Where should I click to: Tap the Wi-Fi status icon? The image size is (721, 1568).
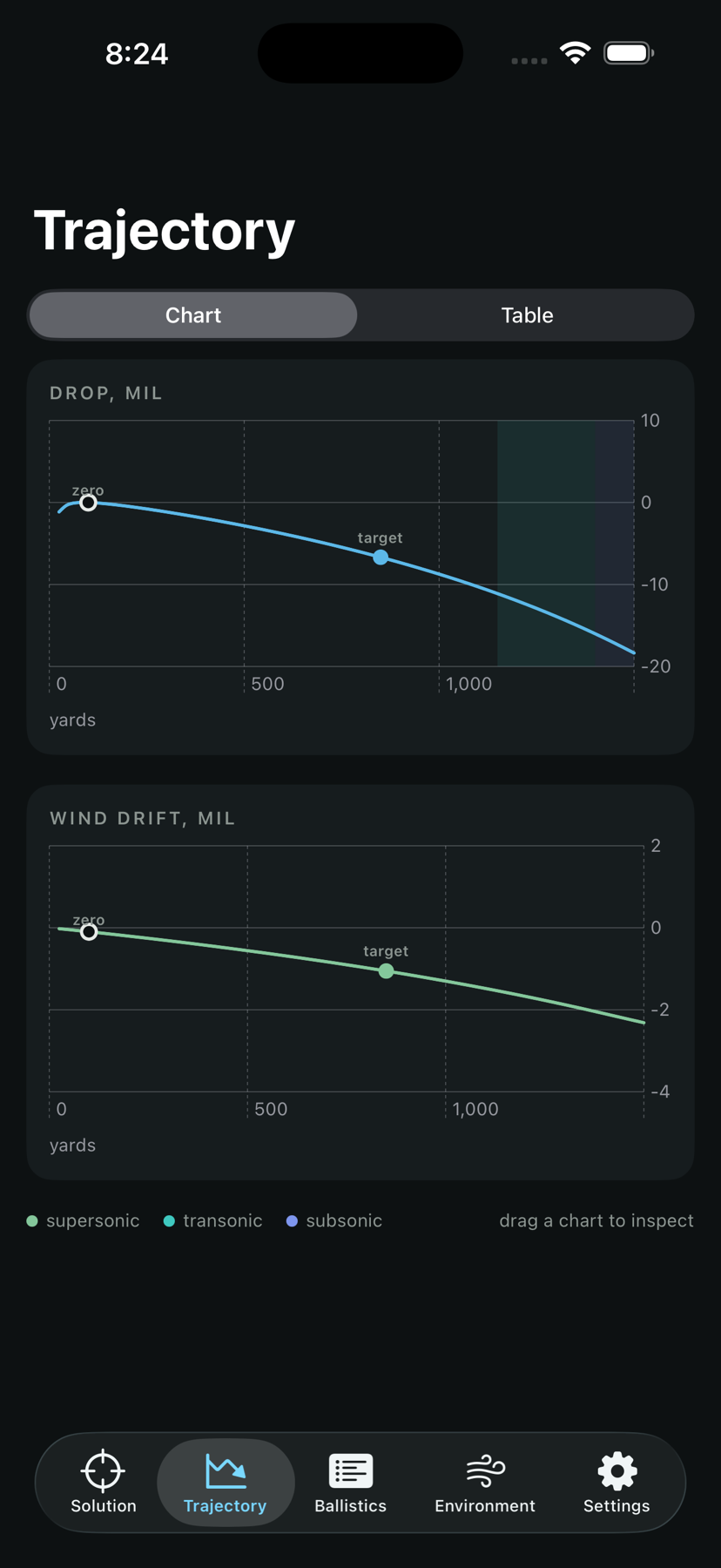575,53
